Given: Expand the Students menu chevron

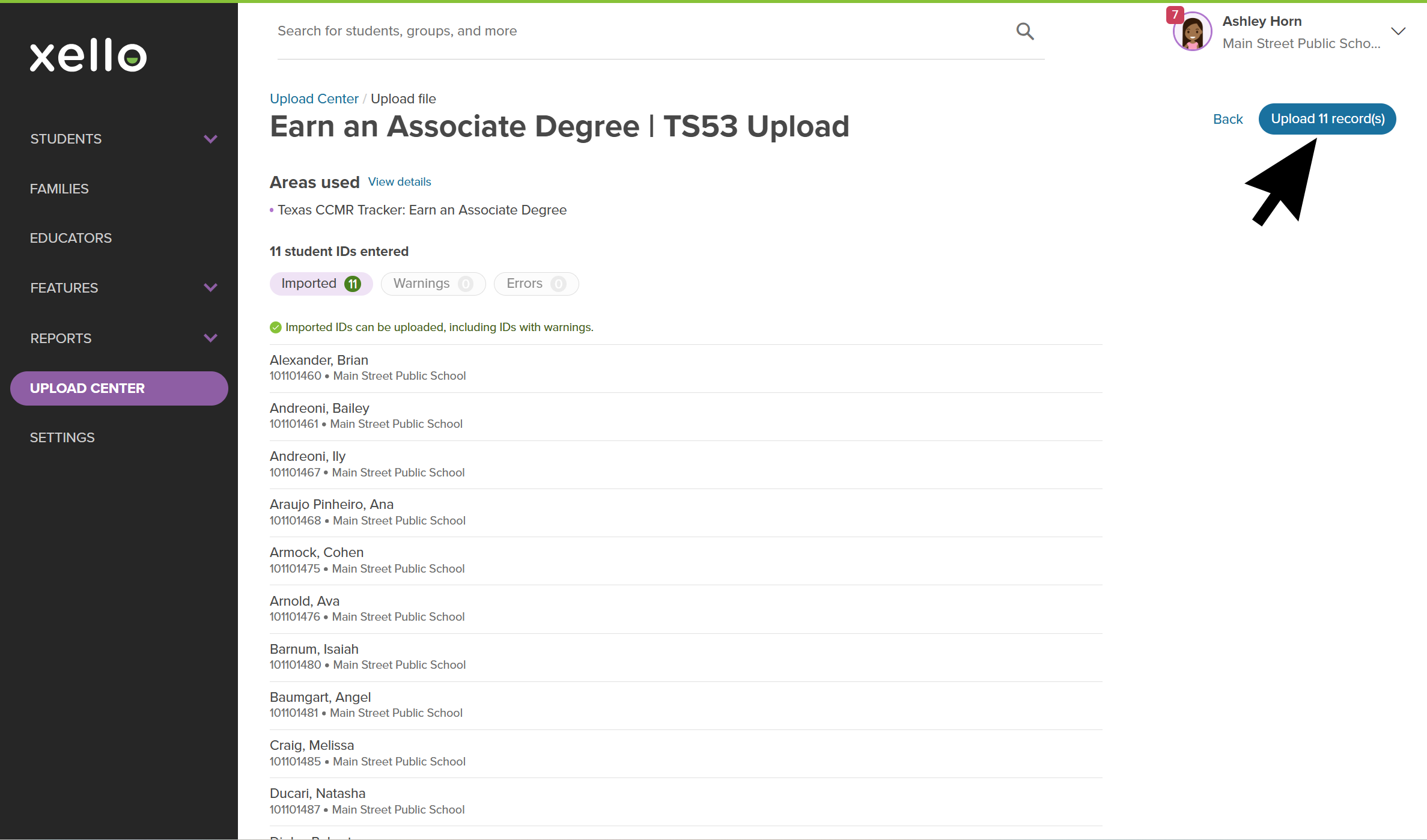Looking at the screenshot, I should pos(210,139).
